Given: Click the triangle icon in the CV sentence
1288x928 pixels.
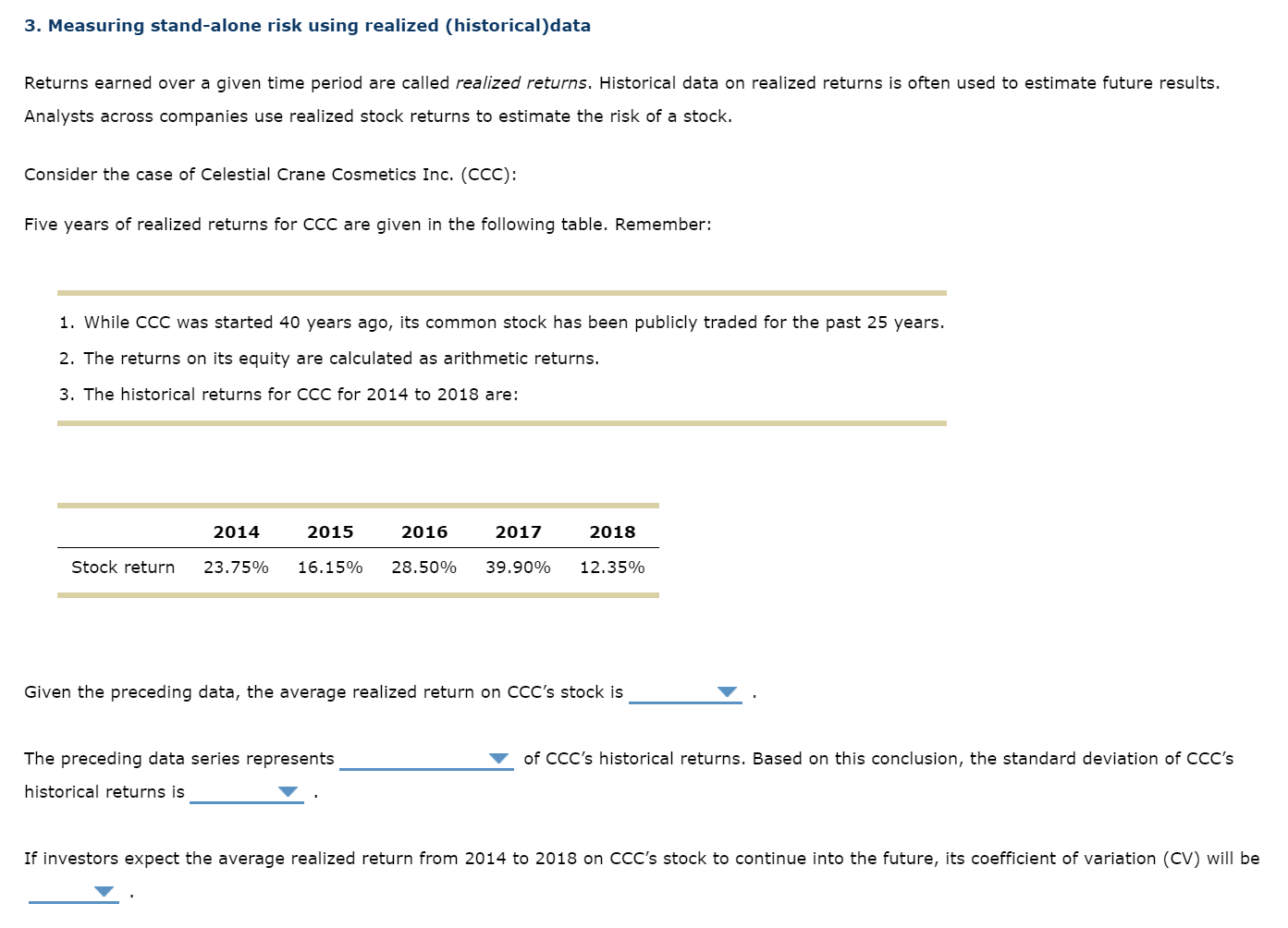Looking at the screenshot, I should 102,890.
